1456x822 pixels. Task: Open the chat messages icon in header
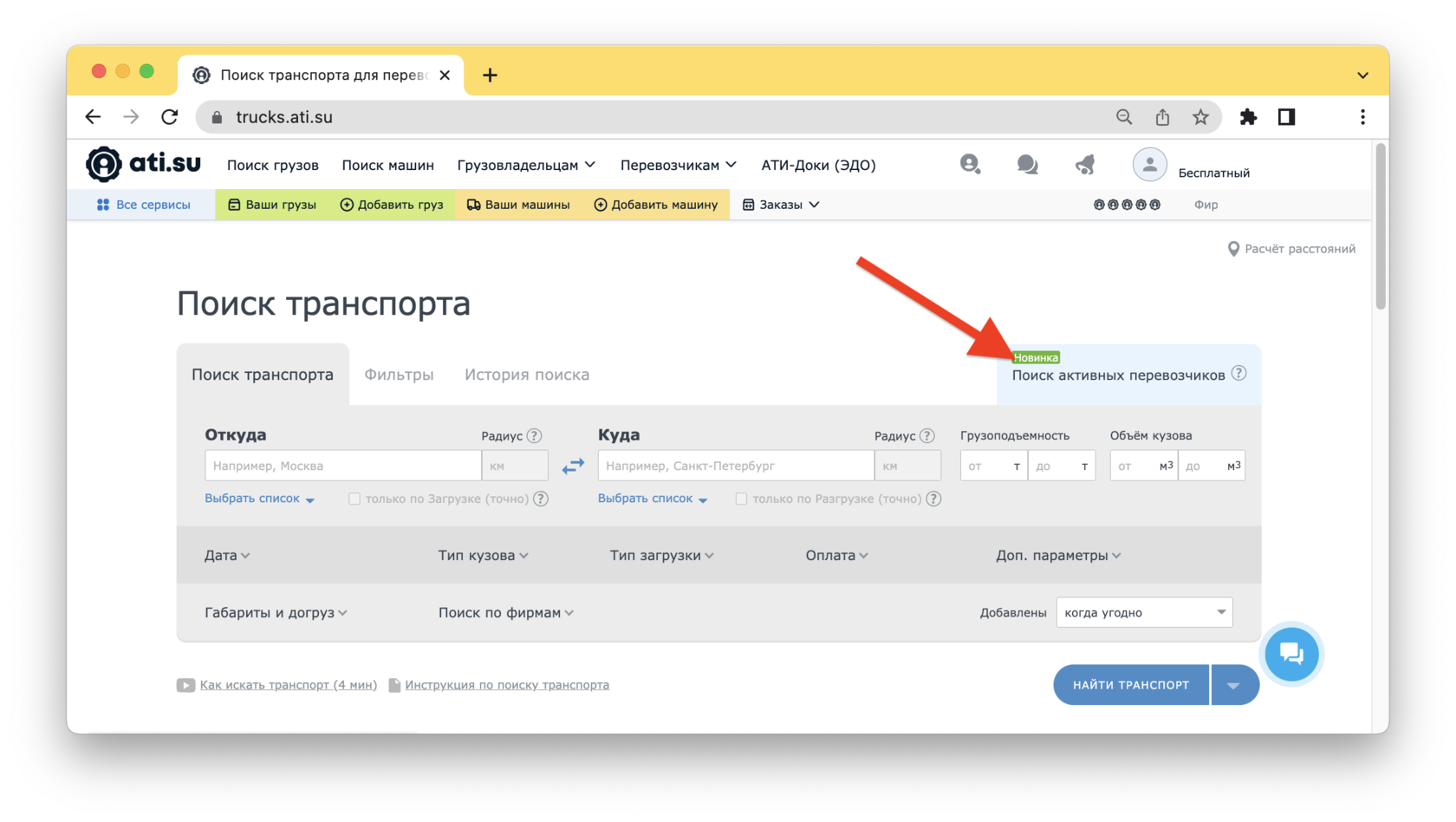pyautogui.click(x=1027, y=164)
